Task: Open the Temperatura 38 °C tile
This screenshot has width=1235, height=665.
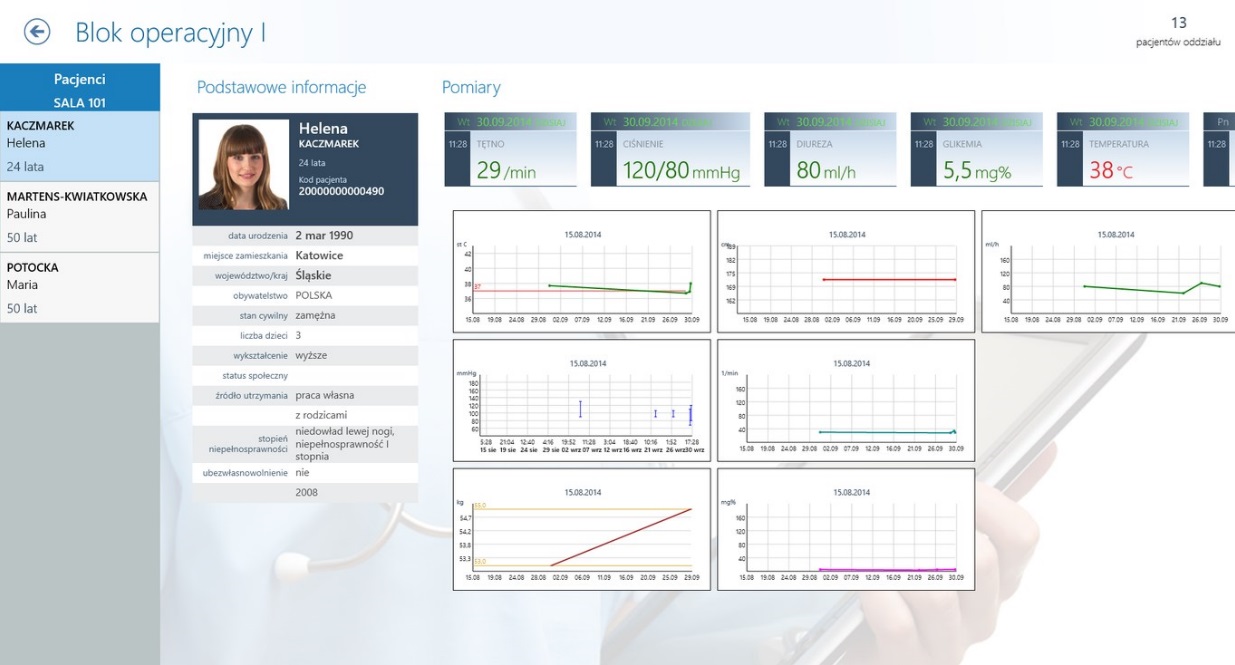Action: [1122, 149]
